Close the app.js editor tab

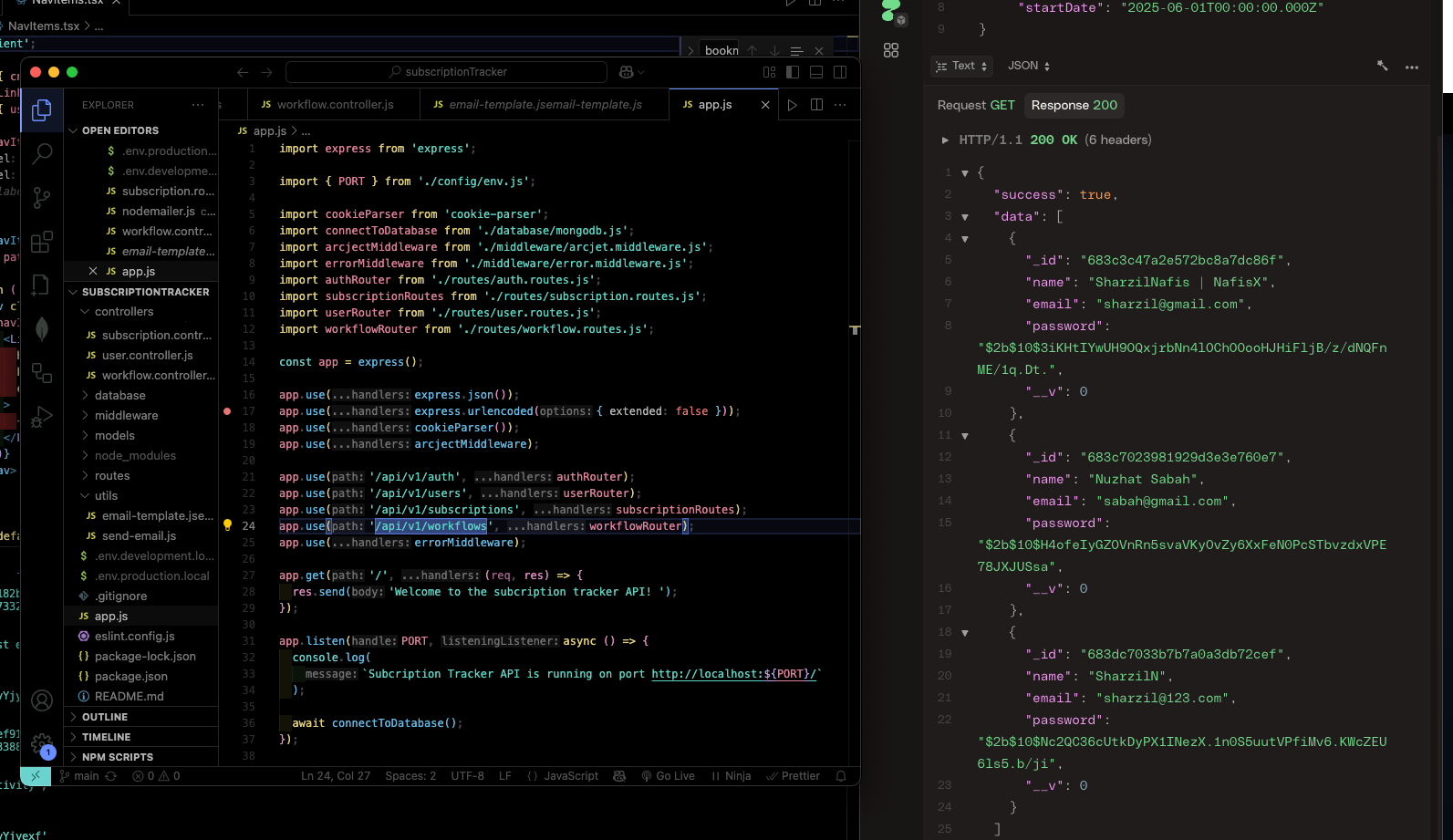click(765, 105)
